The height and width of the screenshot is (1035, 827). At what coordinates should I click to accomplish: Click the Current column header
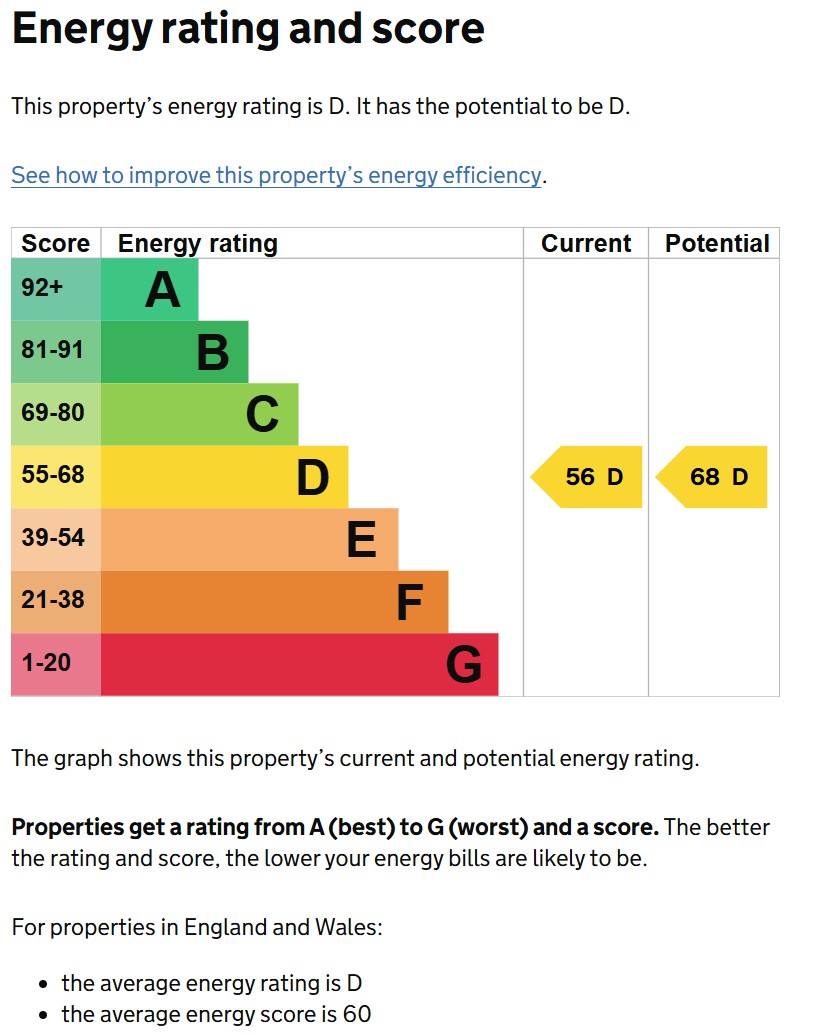coord(586,244)
